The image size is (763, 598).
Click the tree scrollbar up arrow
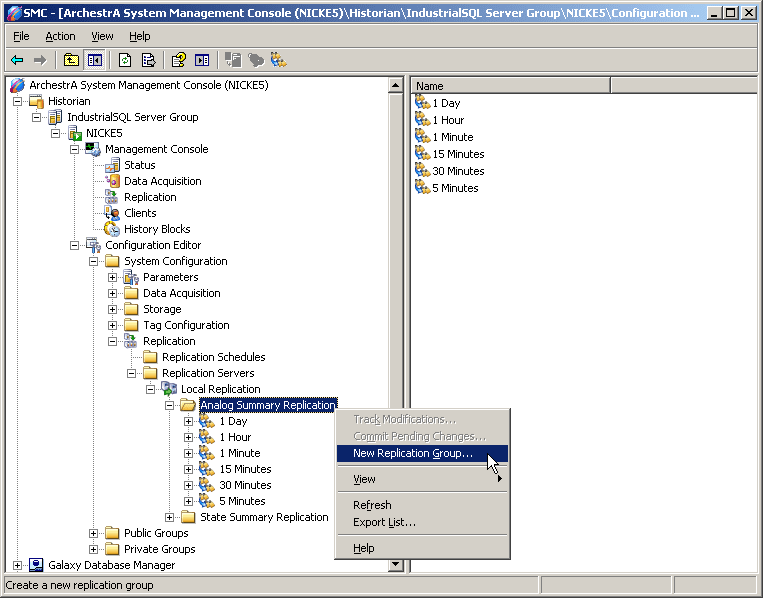tap(396, 86)
